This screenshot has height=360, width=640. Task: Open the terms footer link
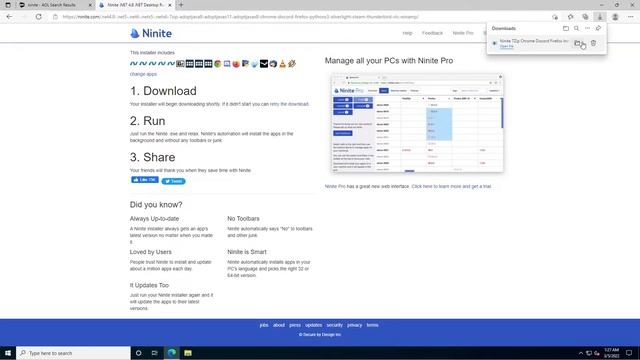coord(372,325)
